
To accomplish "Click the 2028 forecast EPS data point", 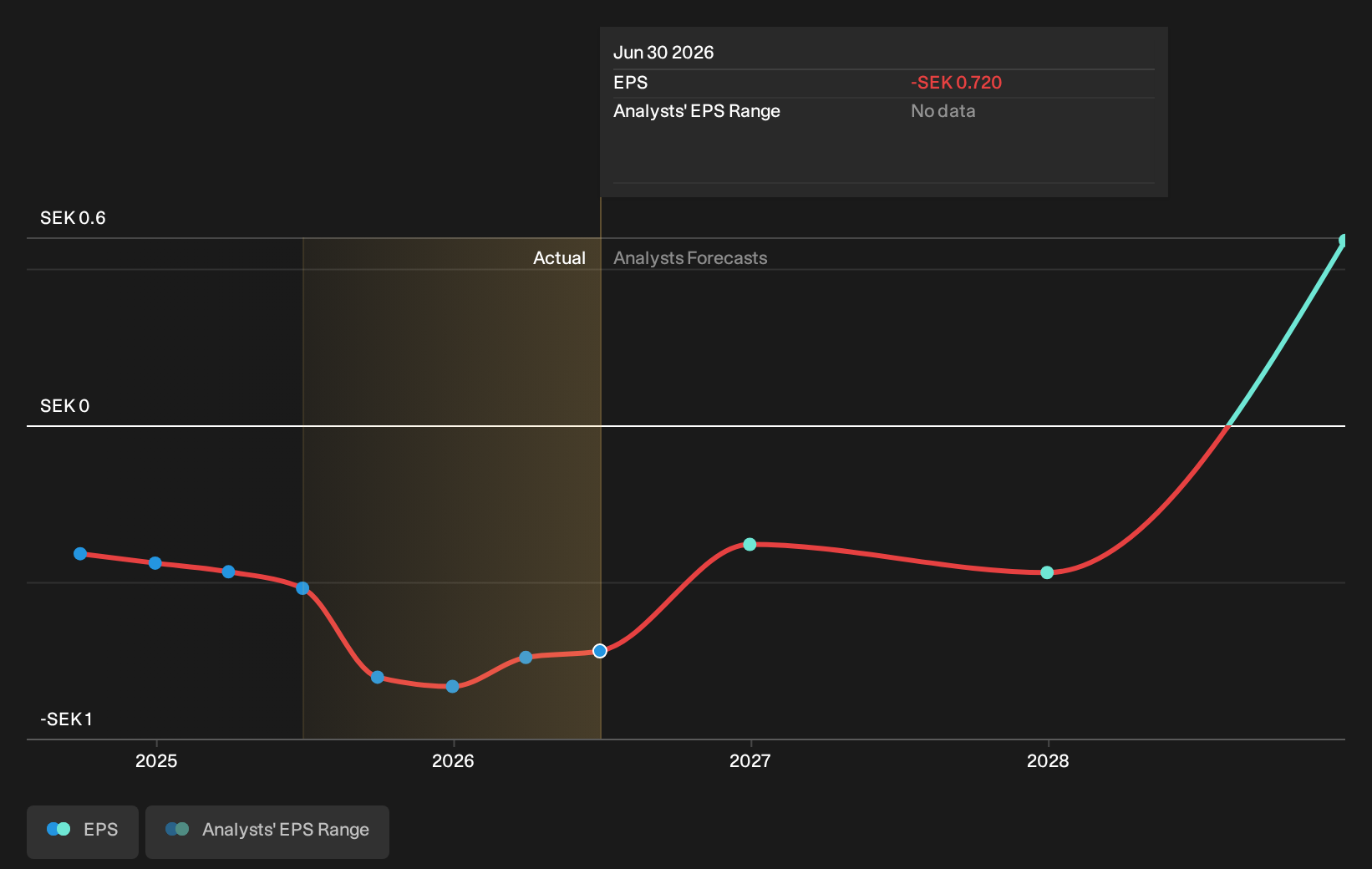I will coord(1047,572).
